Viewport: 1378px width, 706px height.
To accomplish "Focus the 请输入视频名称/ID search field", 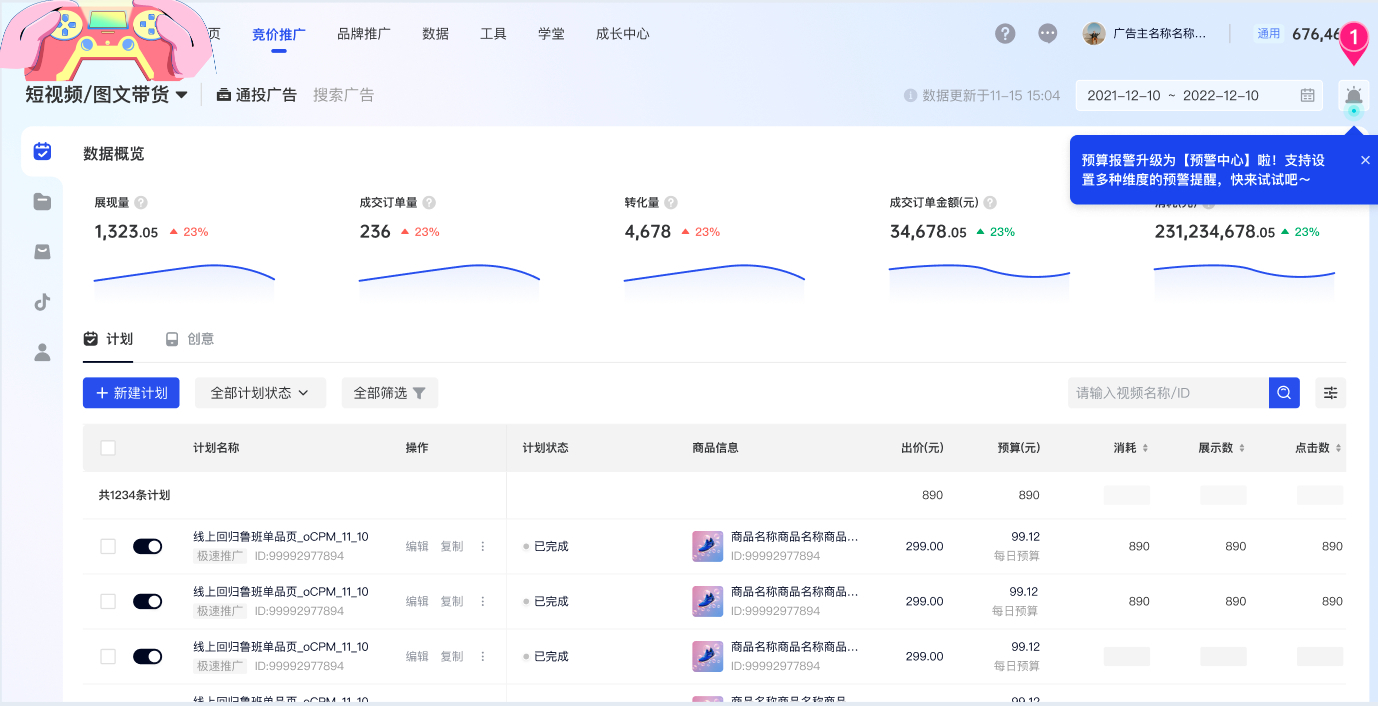I will pos(1167,393).
